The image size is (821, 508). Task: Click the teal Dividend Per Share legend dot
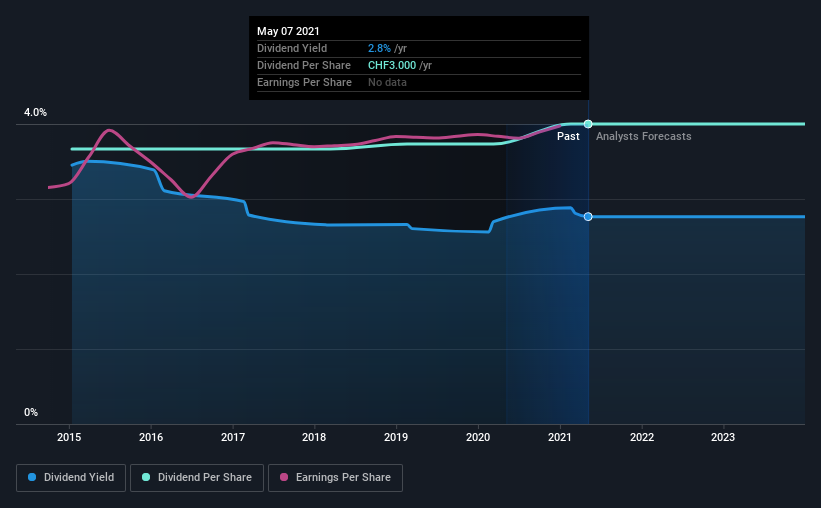(x=146, y=477)
